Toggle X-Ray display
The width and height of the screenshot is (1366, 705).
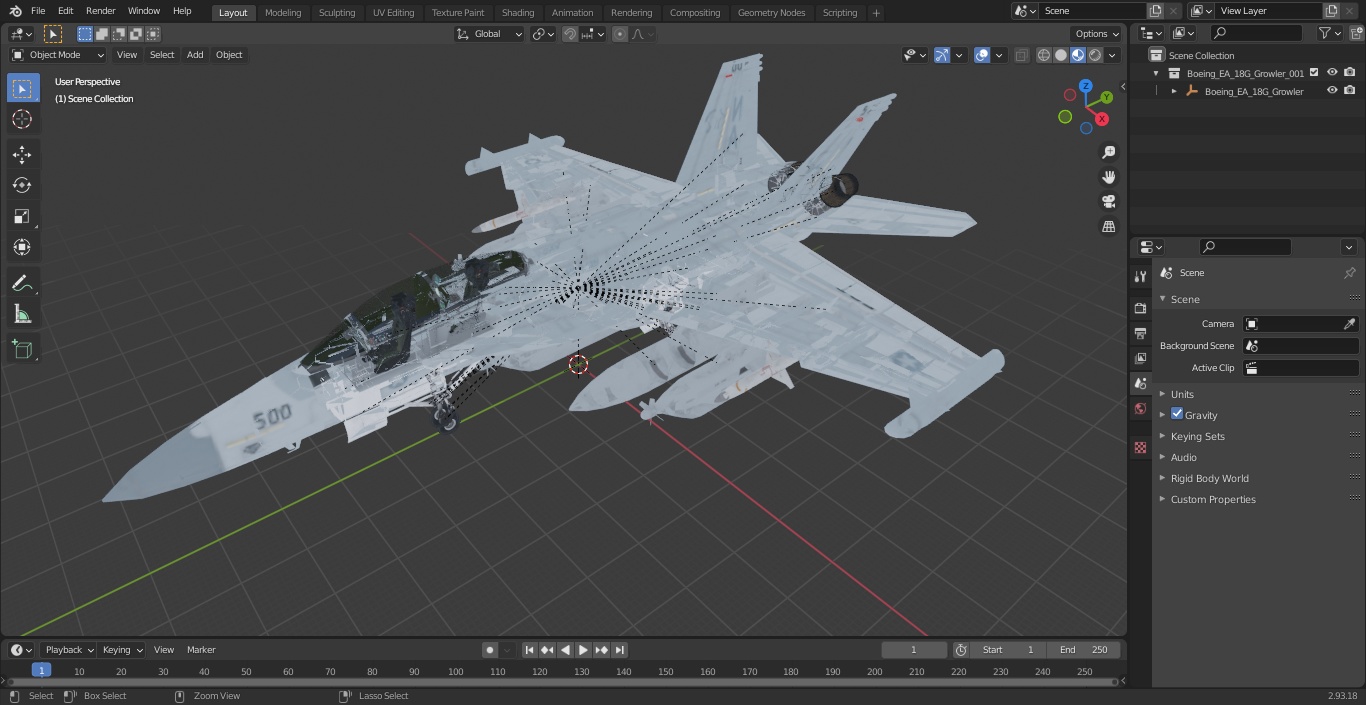coord(1021,55)
